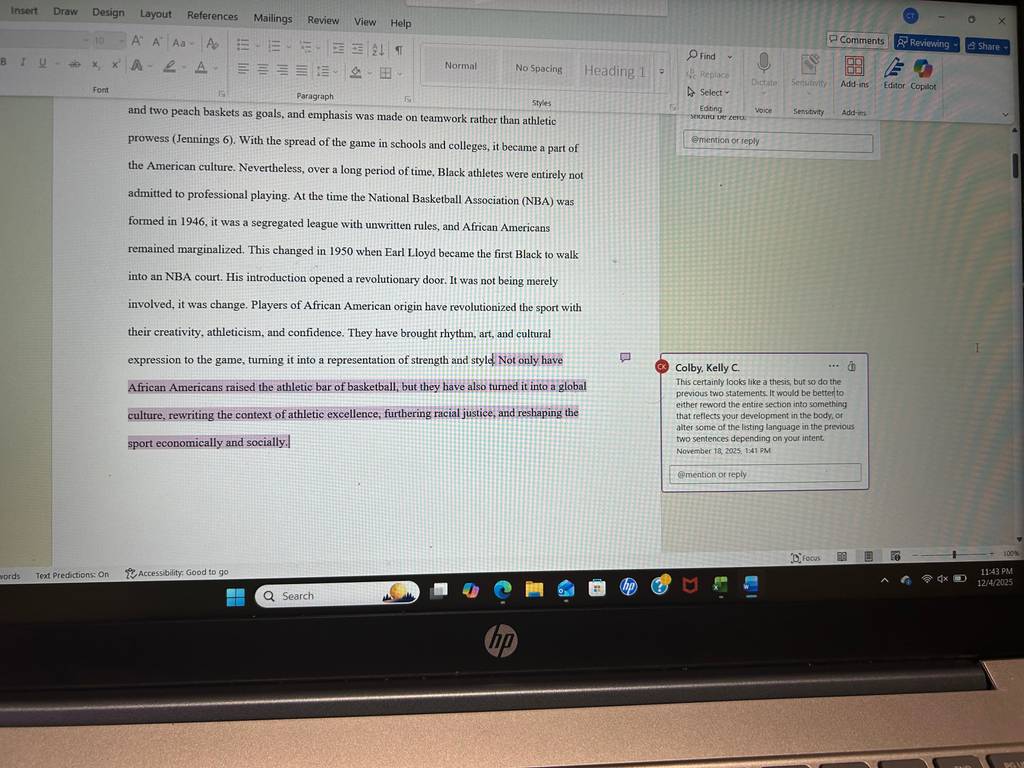Click the Share button

click(987, 46)
